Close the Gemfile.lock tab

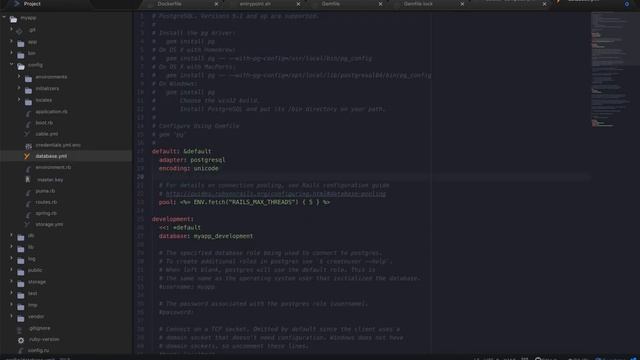pyautogui.click(x=462, y=4)
